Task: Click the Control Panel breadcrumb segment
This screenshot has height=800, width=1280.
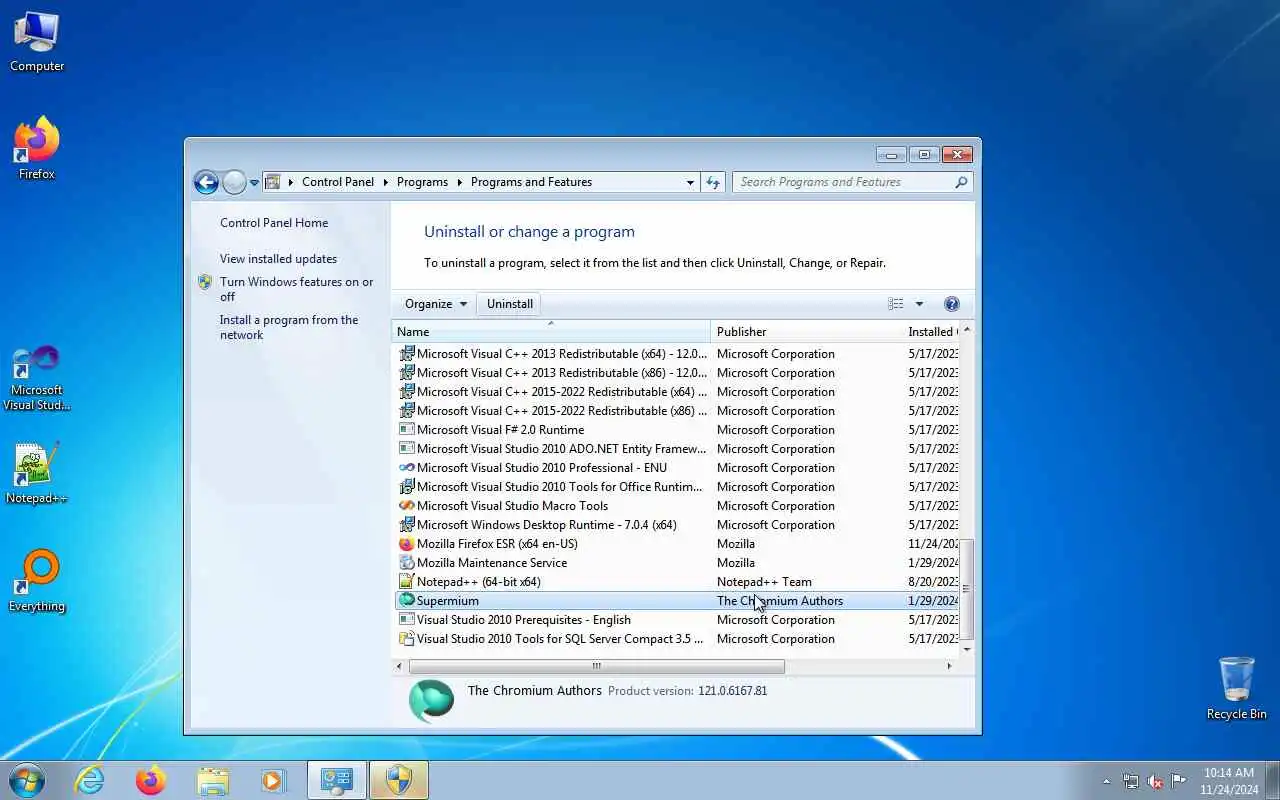Action: click(338, 182)
